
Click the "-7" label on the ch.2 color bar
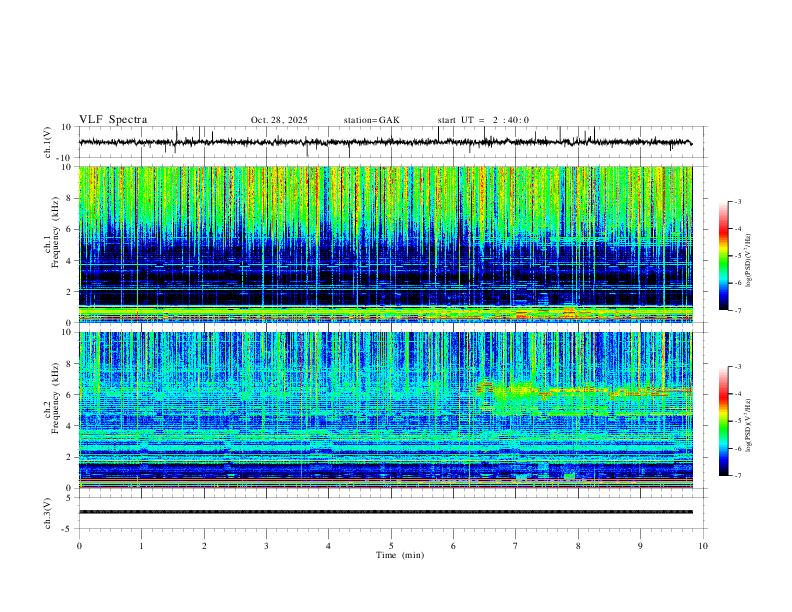coord(737,475)
